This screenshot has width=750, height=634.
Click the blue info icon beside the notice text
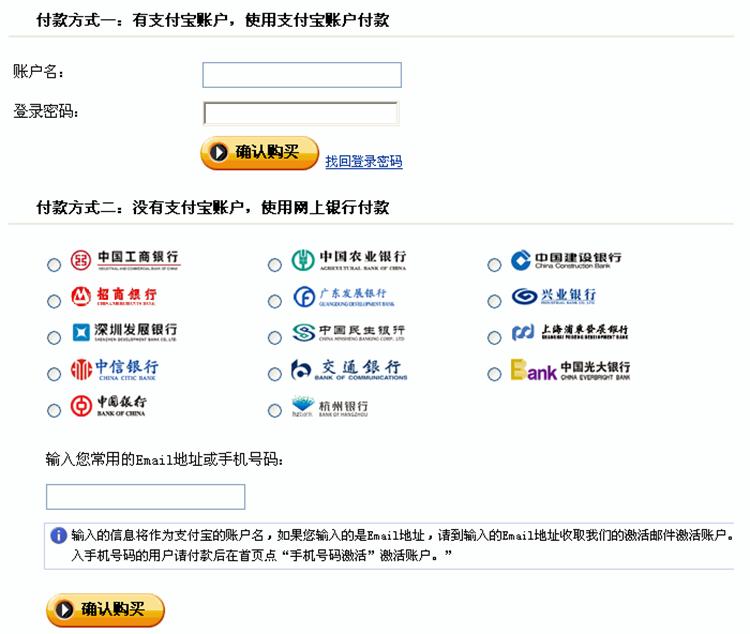(x=58, y=535)
